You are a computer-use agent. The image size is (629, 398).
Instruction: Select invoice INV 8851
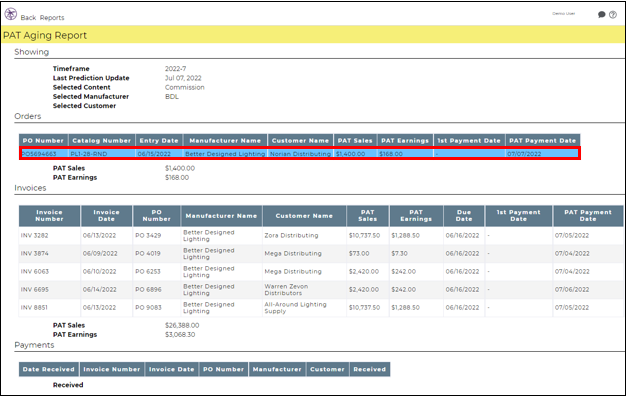tap(34, 308)
